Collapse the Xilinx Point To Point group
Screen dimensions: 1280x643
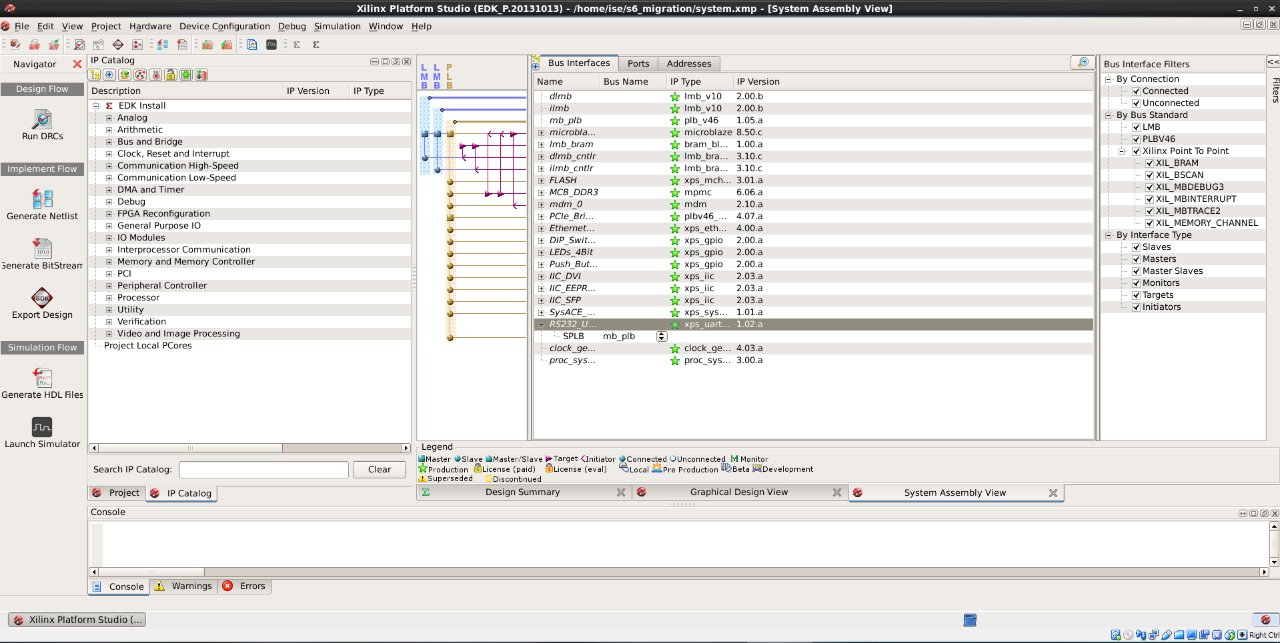pyautogui.click(x=1122, y=151)
